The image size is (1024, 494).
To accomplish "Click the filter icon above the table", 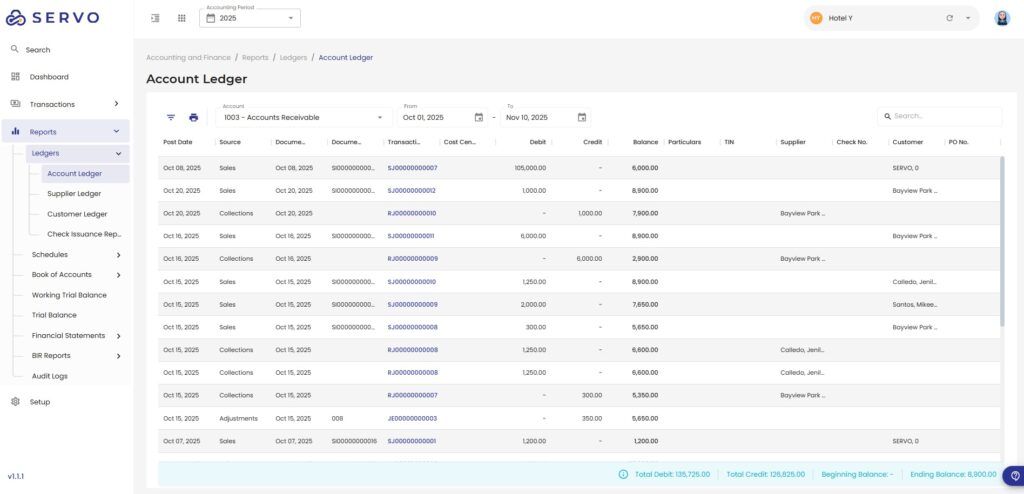I will point(171,117).
